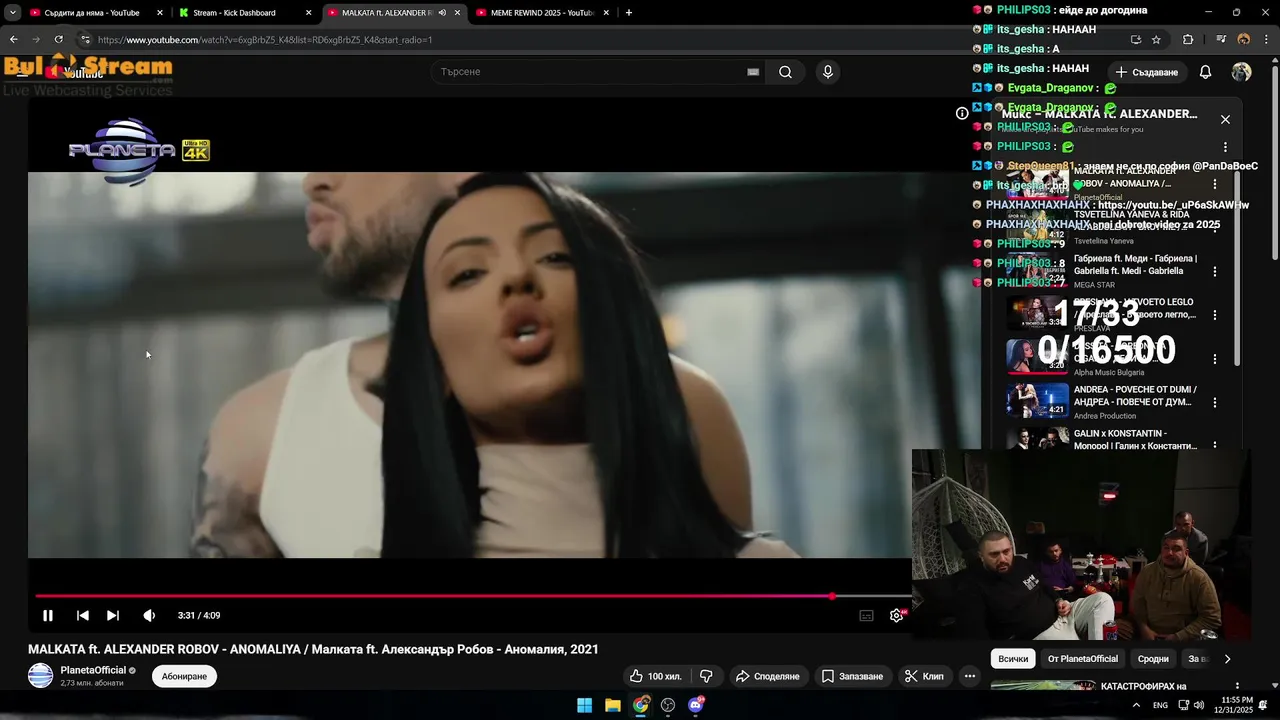Create a clip with Клип button
The width and height of the screenshot is (1280, 720).
(924, 676)
